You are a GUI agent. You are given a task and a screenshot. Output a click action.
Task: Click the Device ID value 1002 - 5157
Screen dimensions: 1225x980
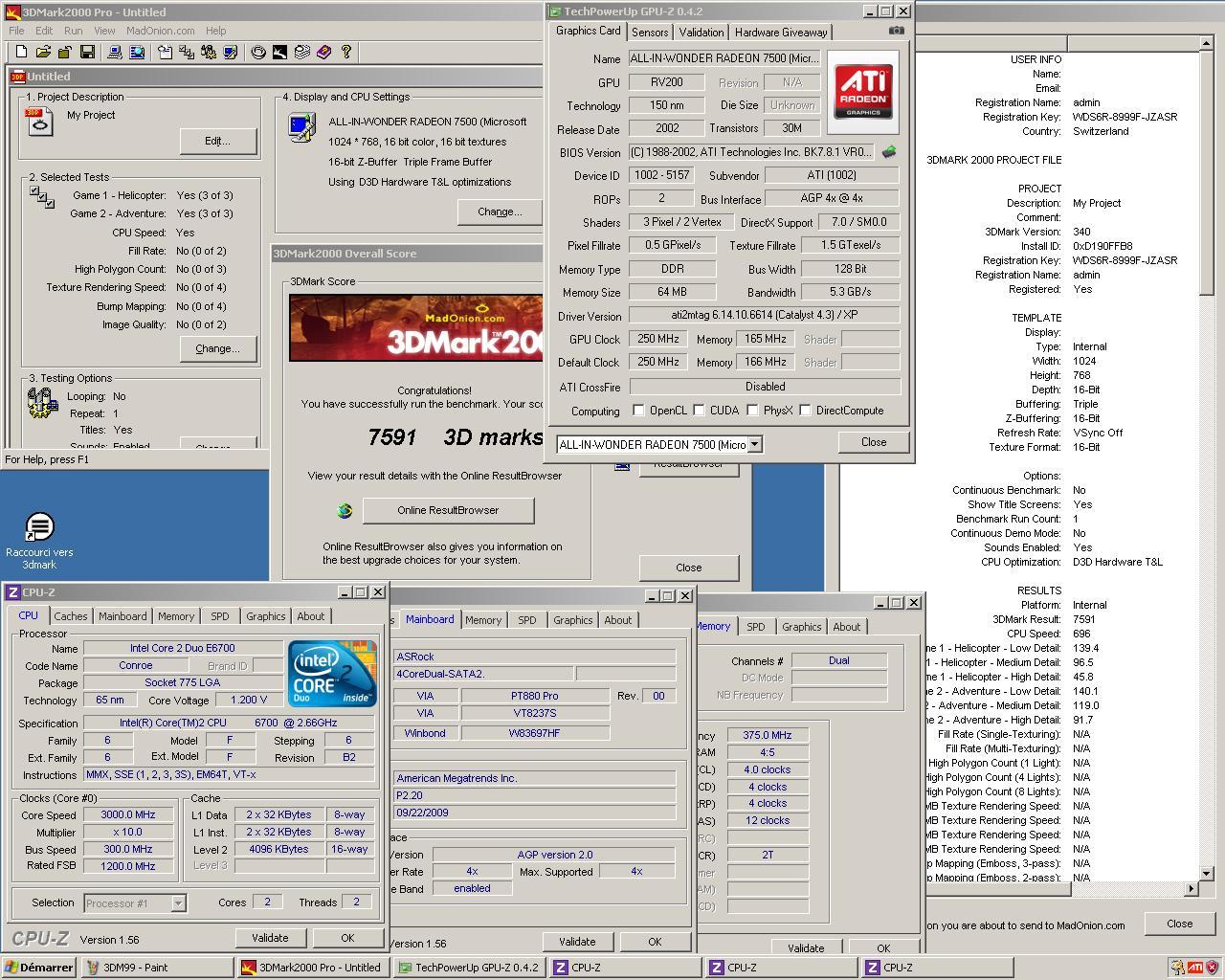click(x=662, y=175)
